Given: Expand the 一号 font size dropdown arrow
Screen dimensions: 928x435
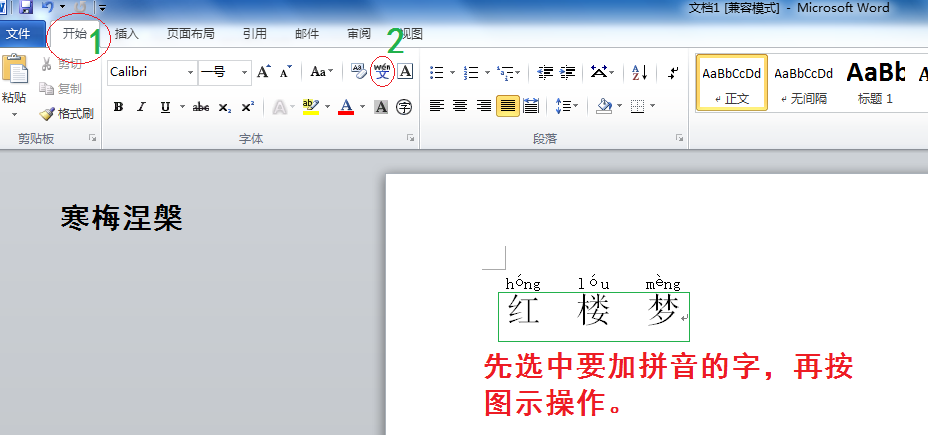Looking at the screenshot, I should coord(244,73).
